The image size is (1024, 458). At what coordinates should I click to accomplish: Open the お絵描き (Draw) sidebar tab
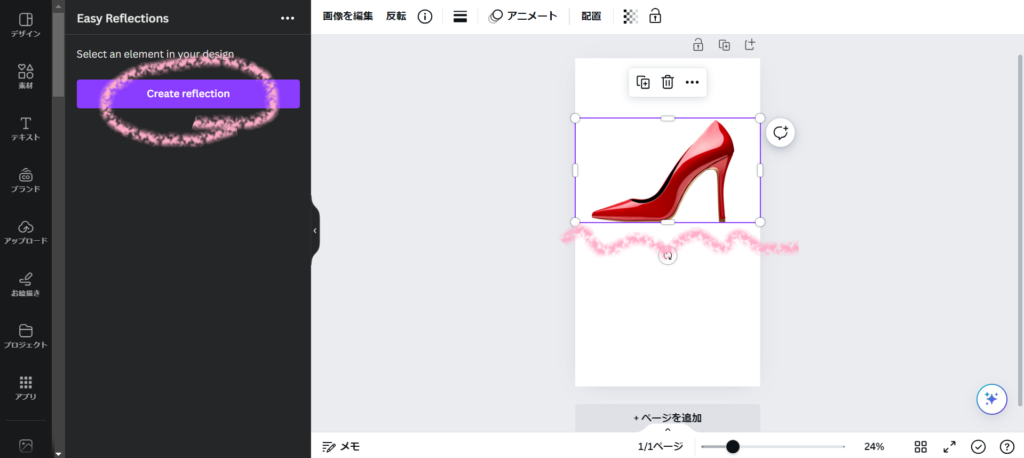25,284
